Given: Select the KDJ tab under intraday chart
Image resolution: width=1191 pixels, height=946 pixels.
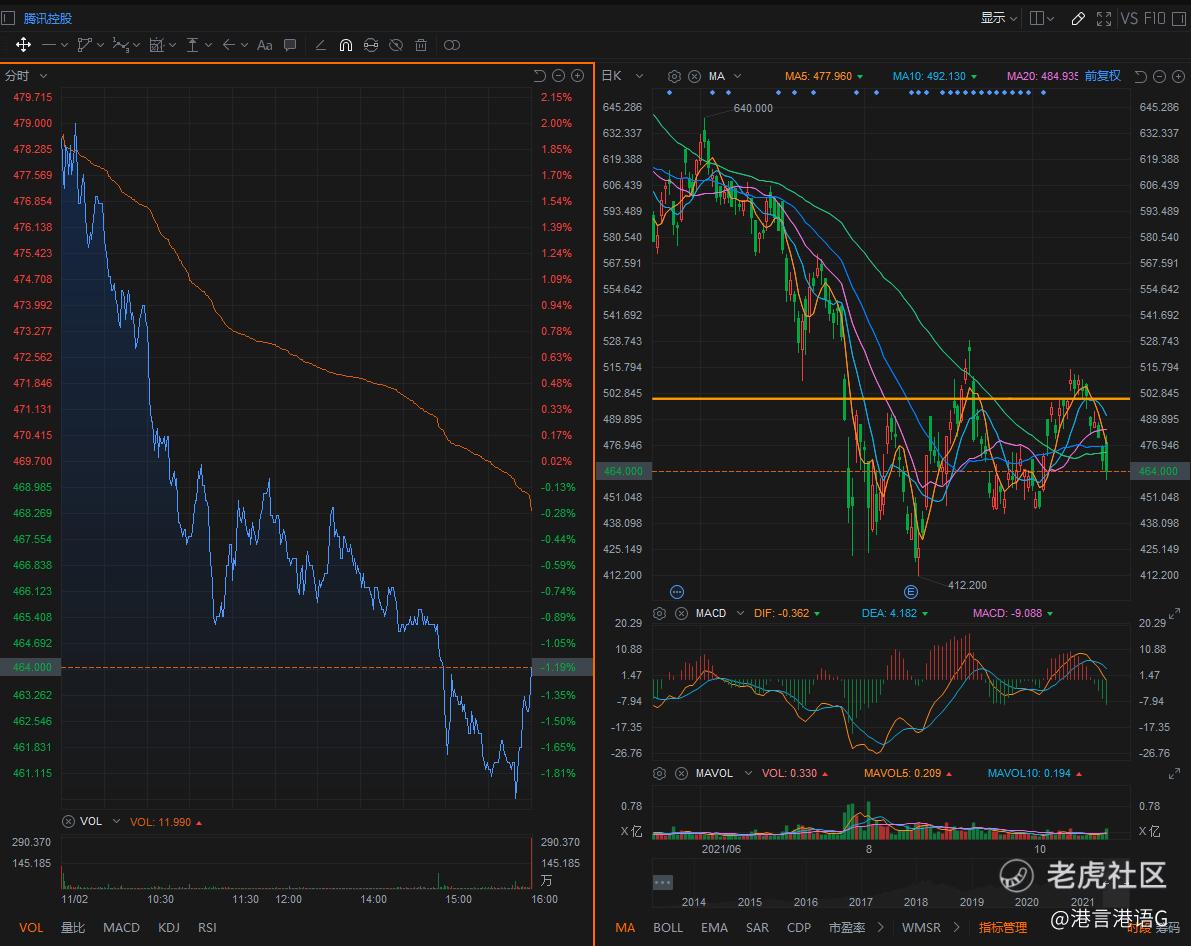Looking at the screenshot, I should (x=168, y=927).
